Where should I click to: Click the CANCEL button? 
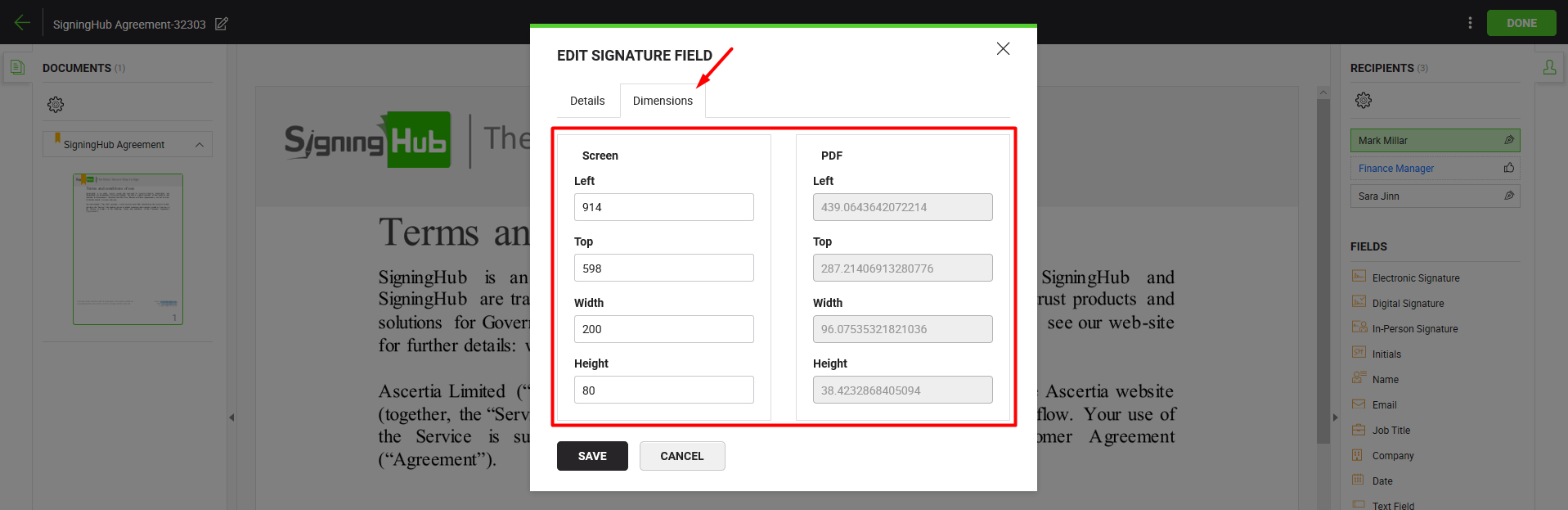[x=682, y=456]
